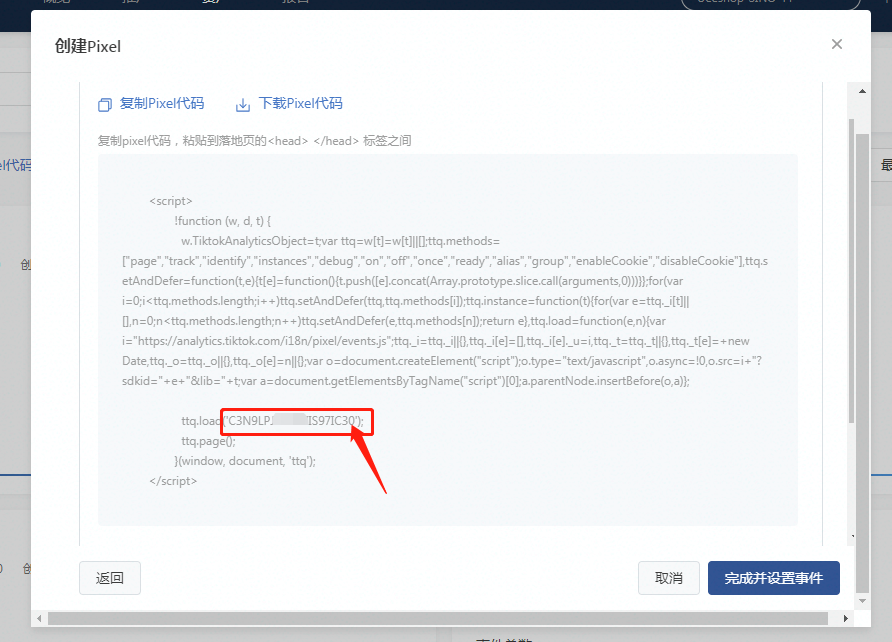
Task: Go back with the 返回 button
Action: point(110,578)
